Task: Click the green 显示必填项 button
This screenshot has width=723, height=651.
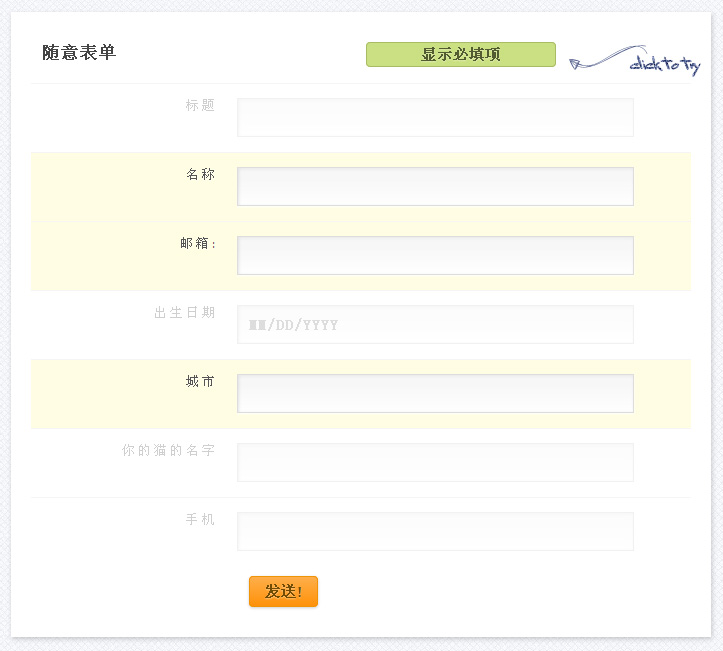Action: coord(460,54)
